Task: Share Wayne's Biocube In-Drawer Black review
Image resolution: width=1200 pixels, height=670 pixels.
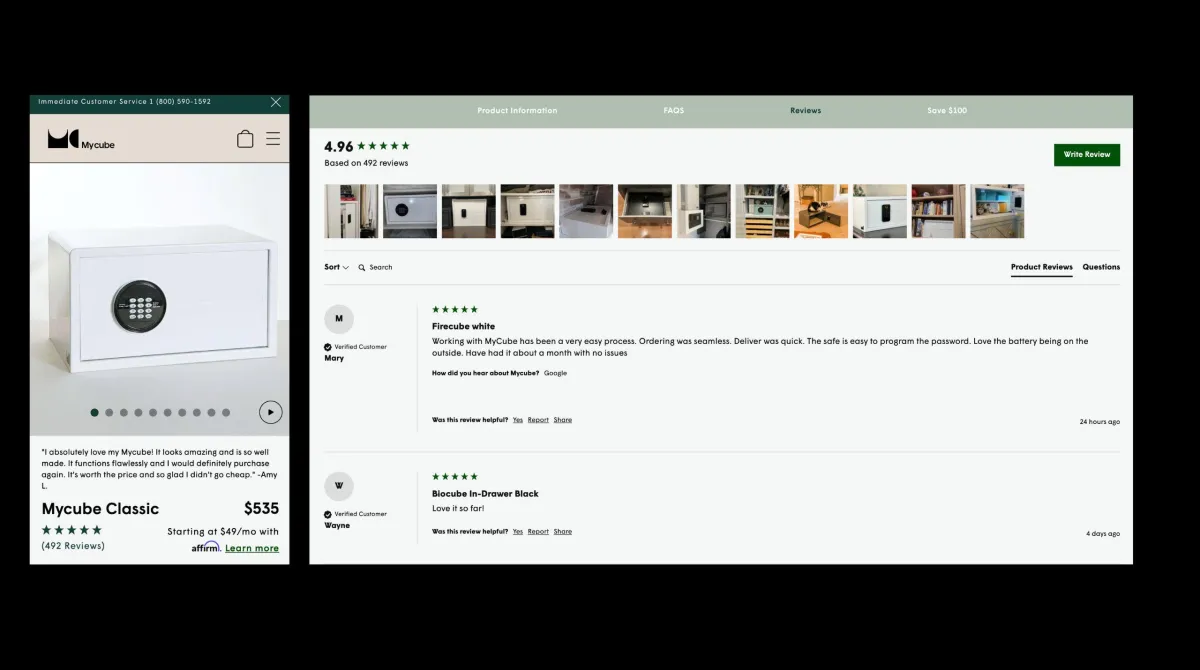Action: (x=563, y=532)
